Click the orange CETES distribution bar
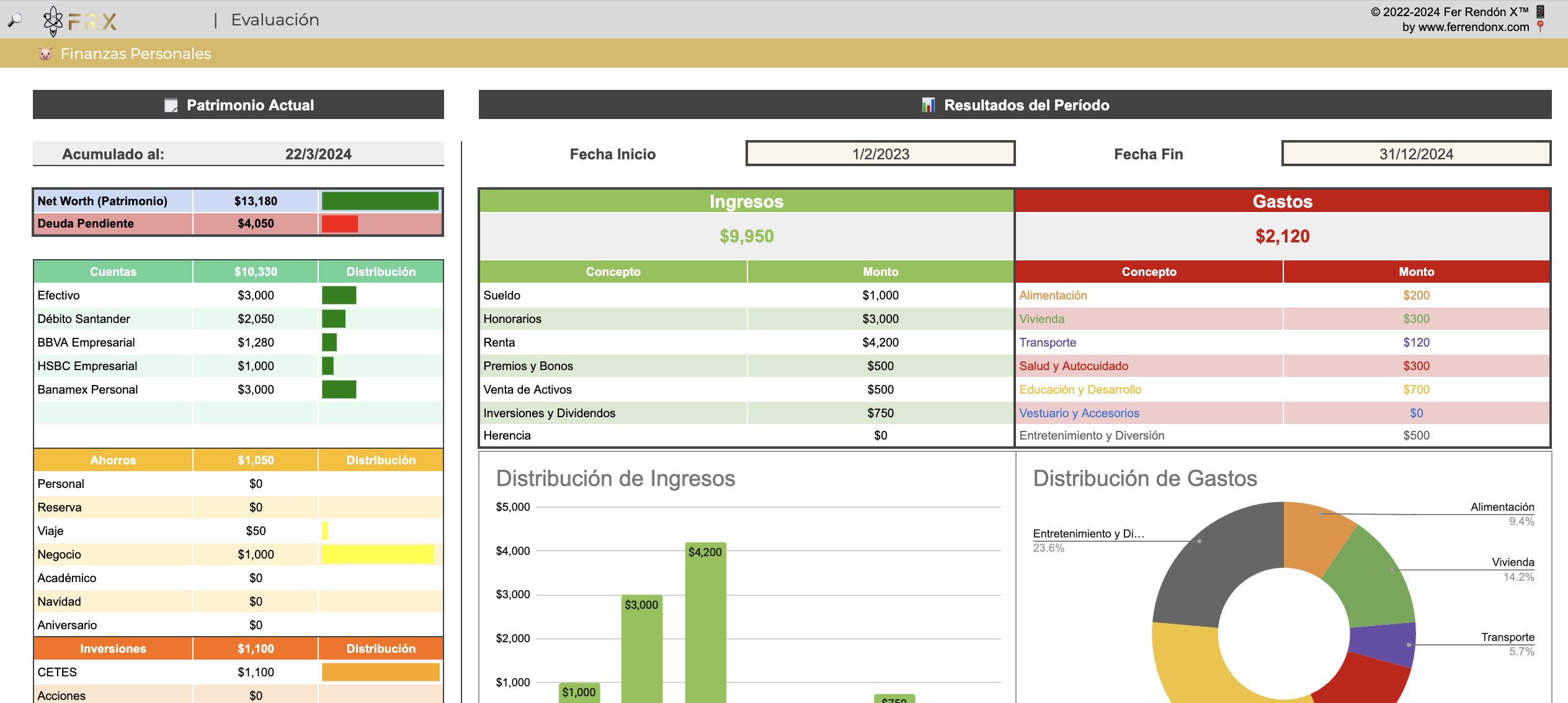The height and width of the screenshot is (703, 1568). coord(380,672)
